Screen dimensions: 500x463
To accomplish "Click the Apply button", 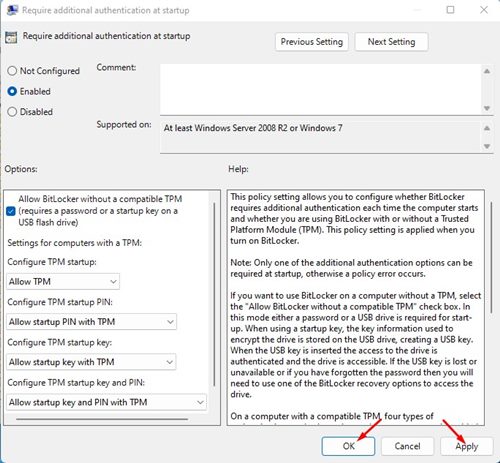I will click(467, 446).
